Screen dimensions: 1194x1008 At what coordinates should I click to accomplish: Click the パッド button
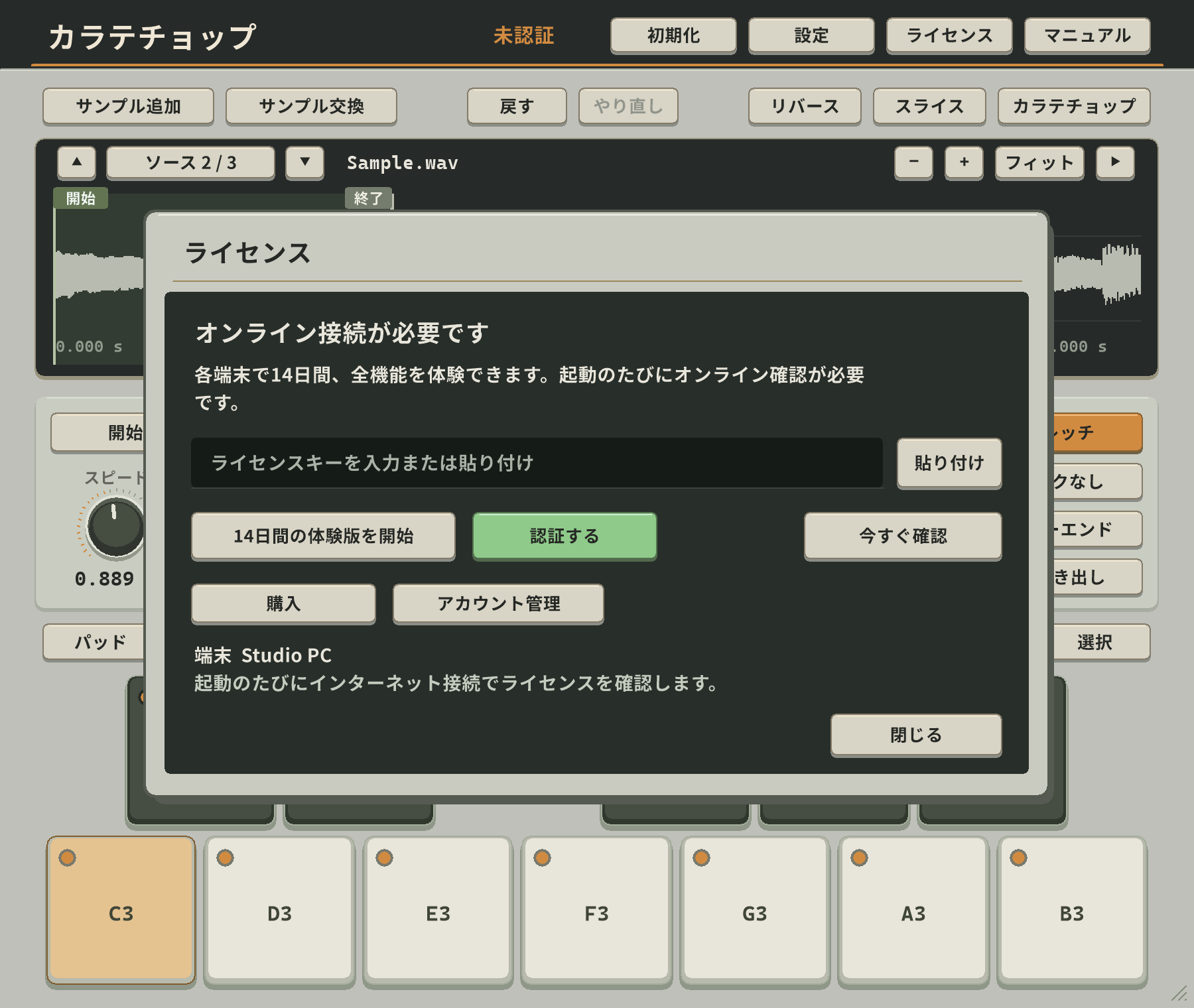94,642
